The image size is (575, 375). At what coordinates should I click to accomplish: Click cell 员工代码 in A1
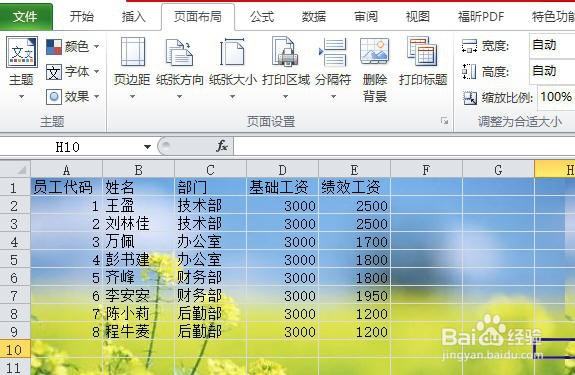[x=66, y=187]
